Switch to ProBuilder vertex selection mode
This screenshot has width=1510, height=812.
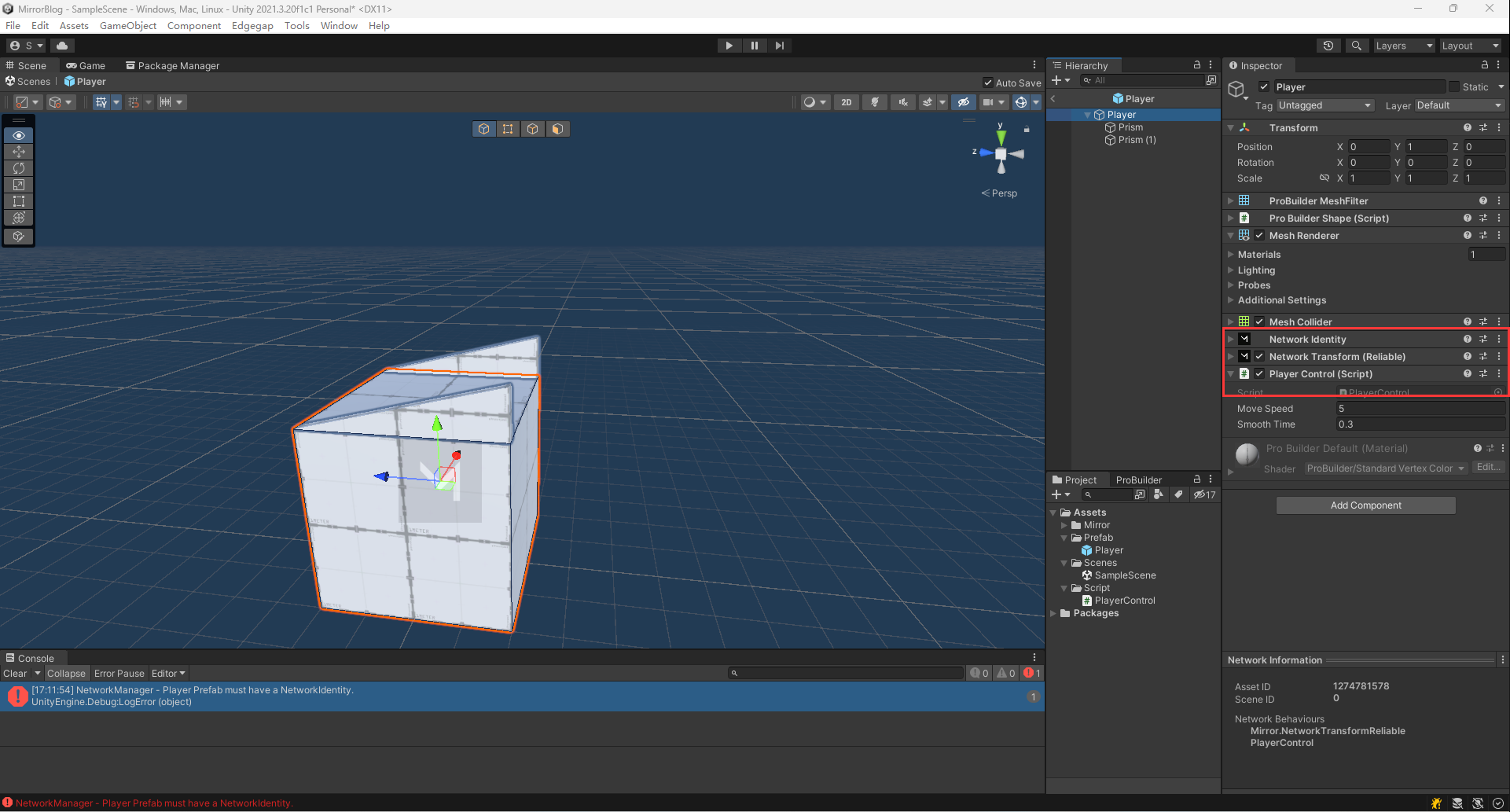[x=509, y=129]
